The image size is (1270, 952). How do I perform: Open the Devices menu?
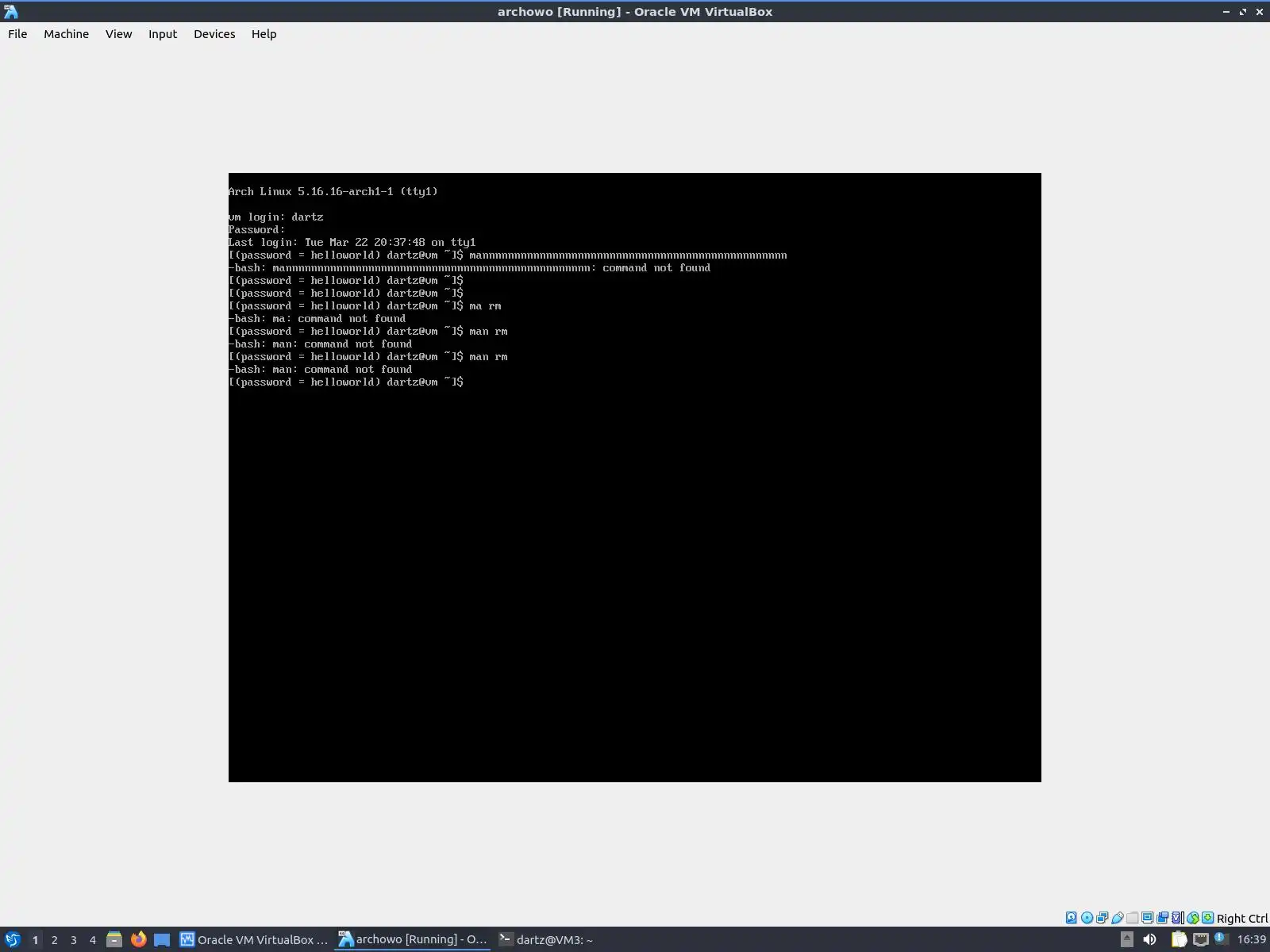pyautogui.click(x=214, y=34)
